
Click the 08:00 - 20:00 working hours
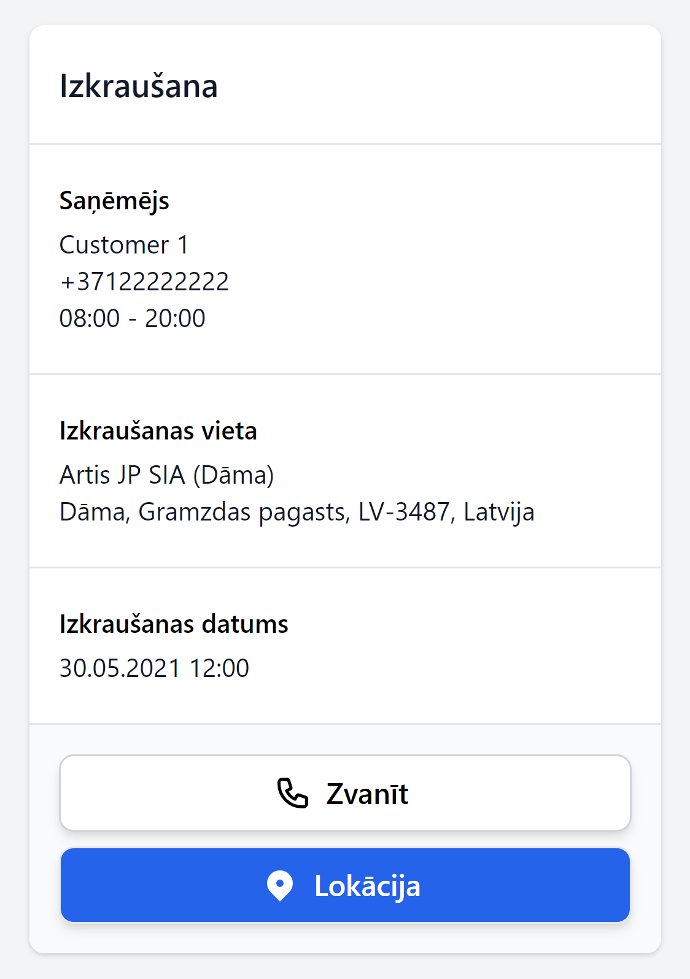point(132,318)
